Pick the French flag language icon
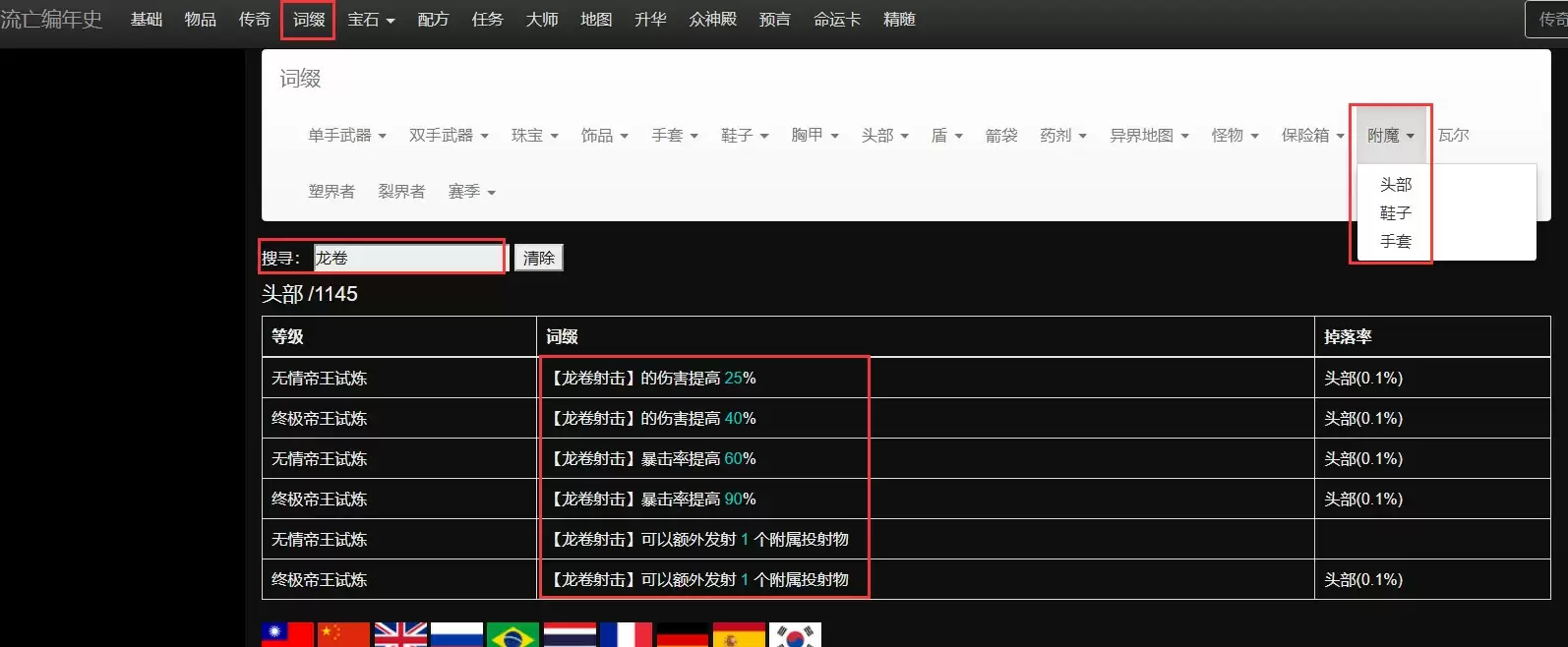The image size is (1568, 647). pyautogui.click(x=626, y=635)
